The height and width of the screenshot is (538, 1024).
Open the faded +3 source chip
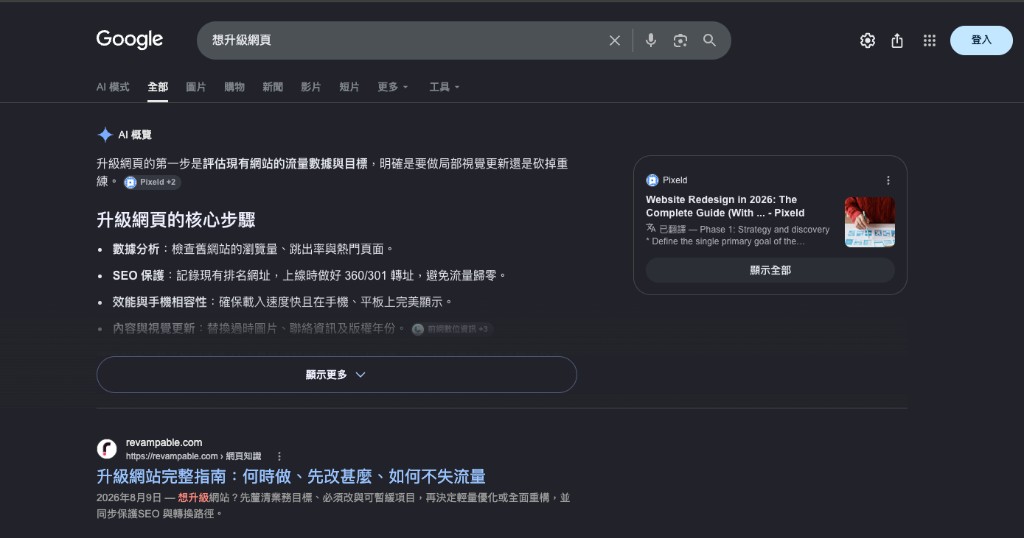click(451, 329)
